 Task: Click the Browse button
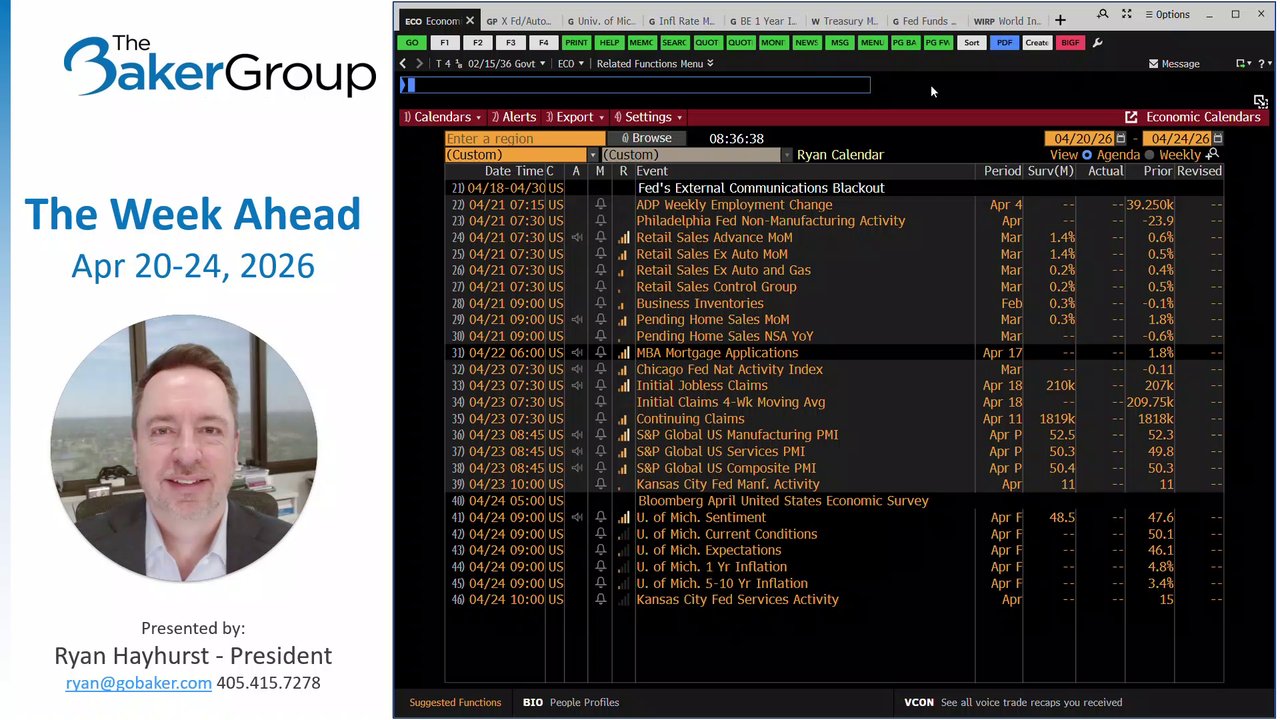tap(647, 138)
